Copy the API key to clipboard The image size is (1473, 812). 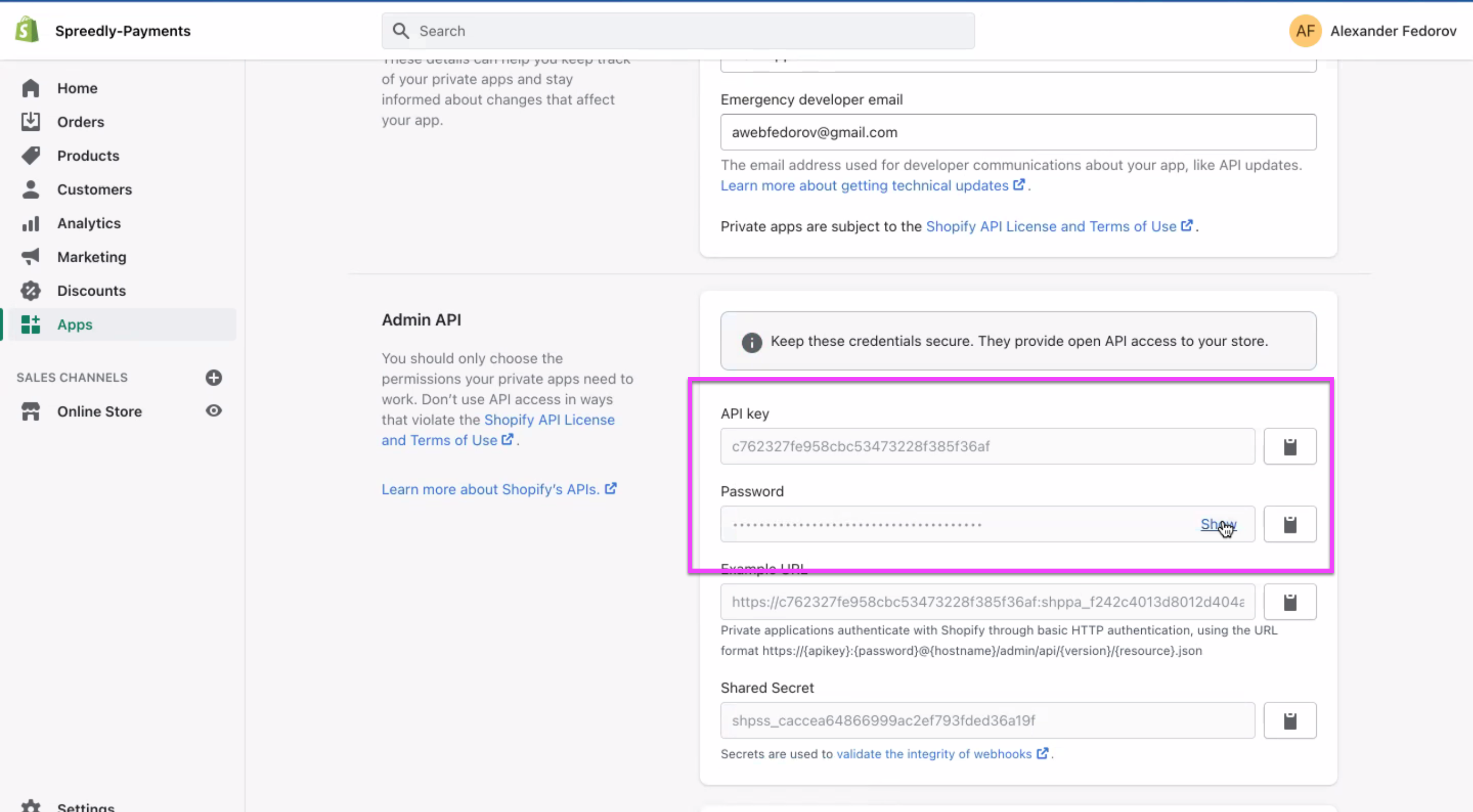pyautogui.click(x=1289, y=446)
